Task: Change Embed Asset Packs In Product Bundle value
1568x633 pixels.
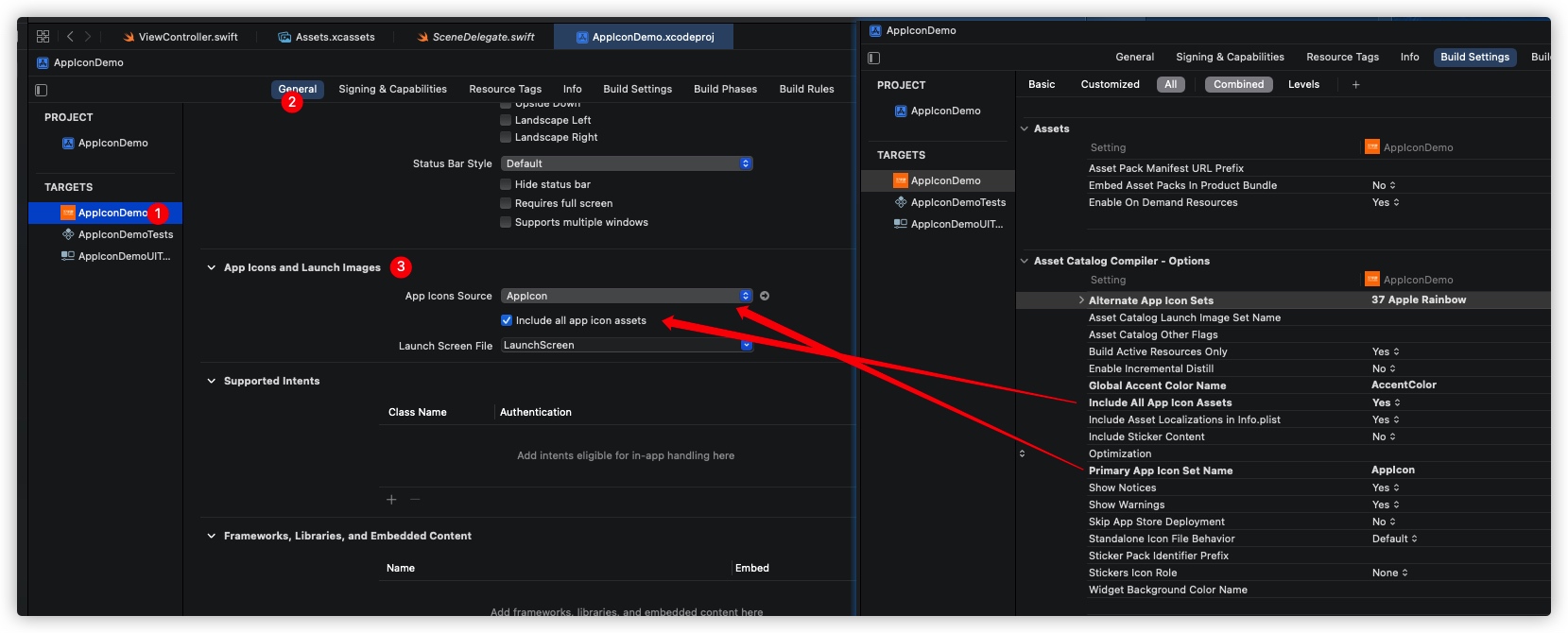Action: (x=1385, y=185)
